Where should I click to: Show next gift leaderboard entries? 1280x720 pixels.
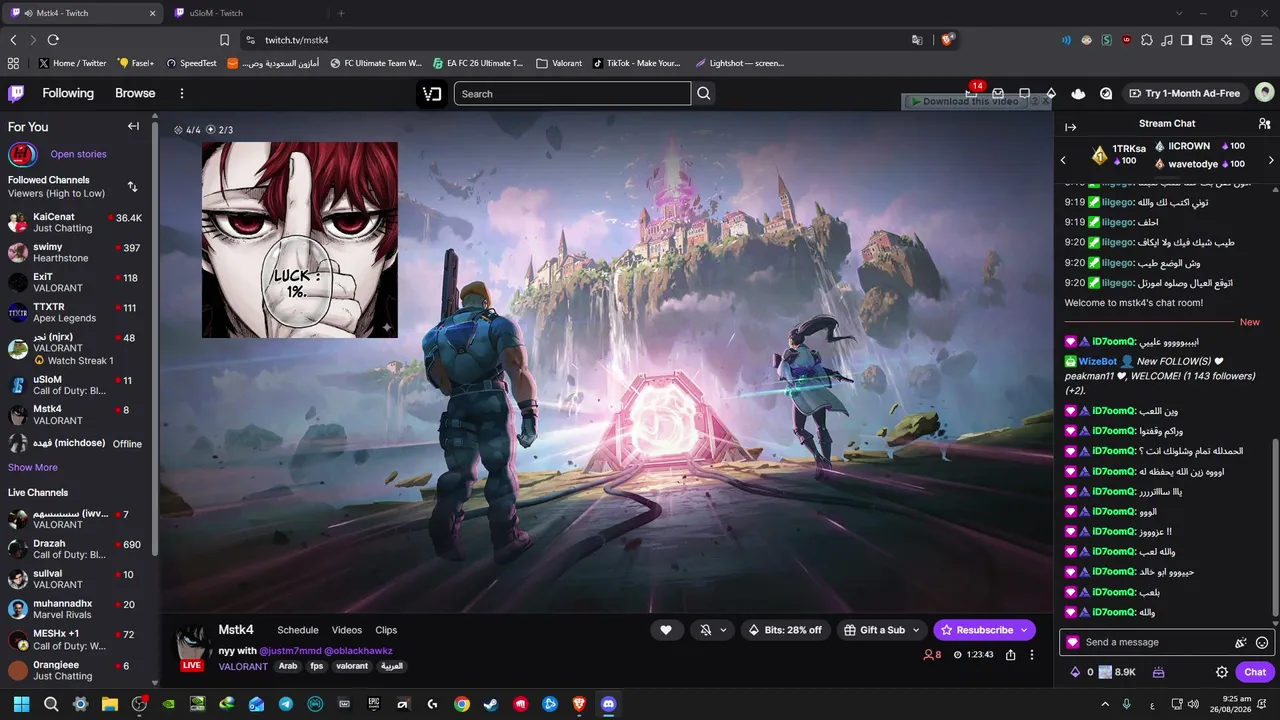[x=1271, y=160]
